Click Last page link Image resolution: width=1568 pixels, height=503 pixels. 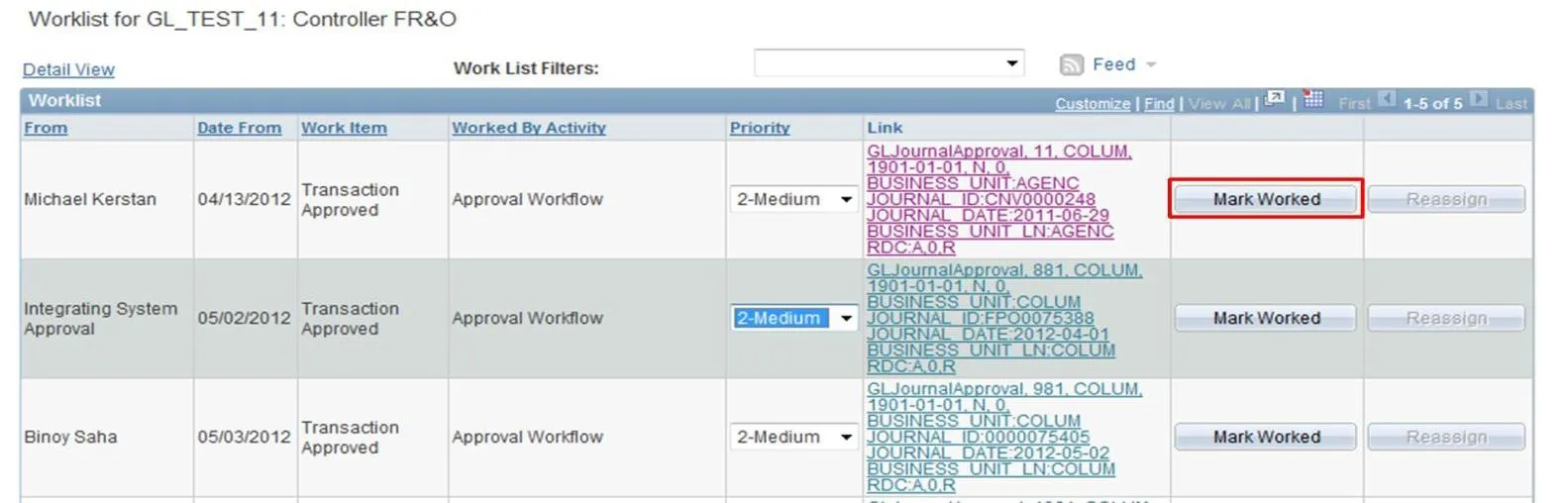[x=1512, y=103]
